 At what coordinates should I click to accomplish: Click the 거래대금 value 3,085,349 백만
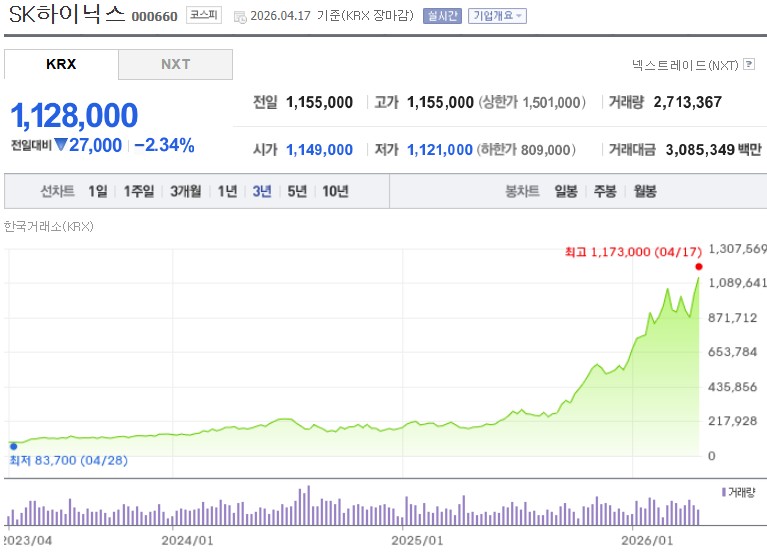point(714,150)
